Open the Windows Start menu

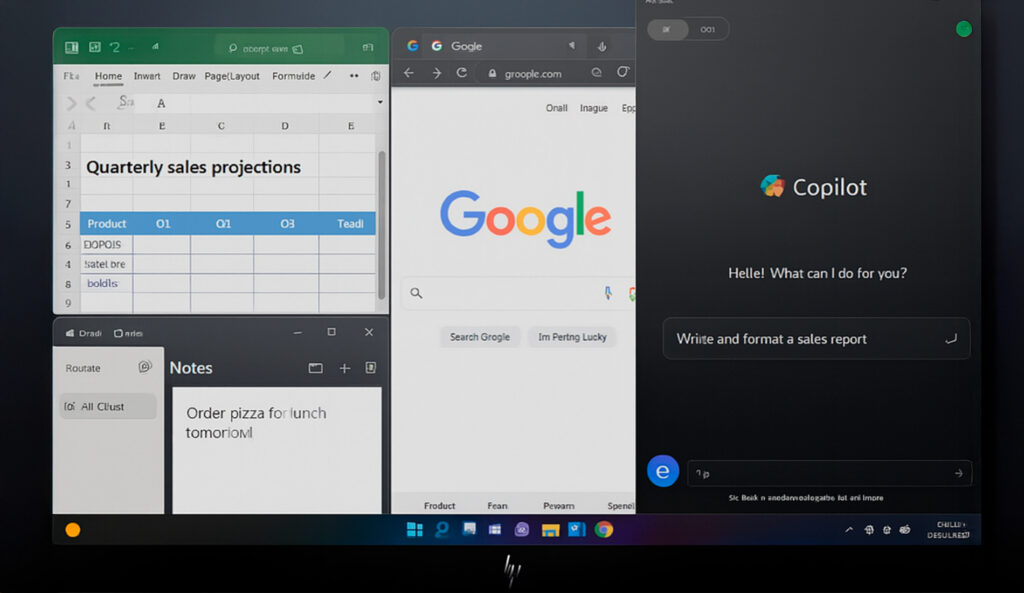point(415,530)
